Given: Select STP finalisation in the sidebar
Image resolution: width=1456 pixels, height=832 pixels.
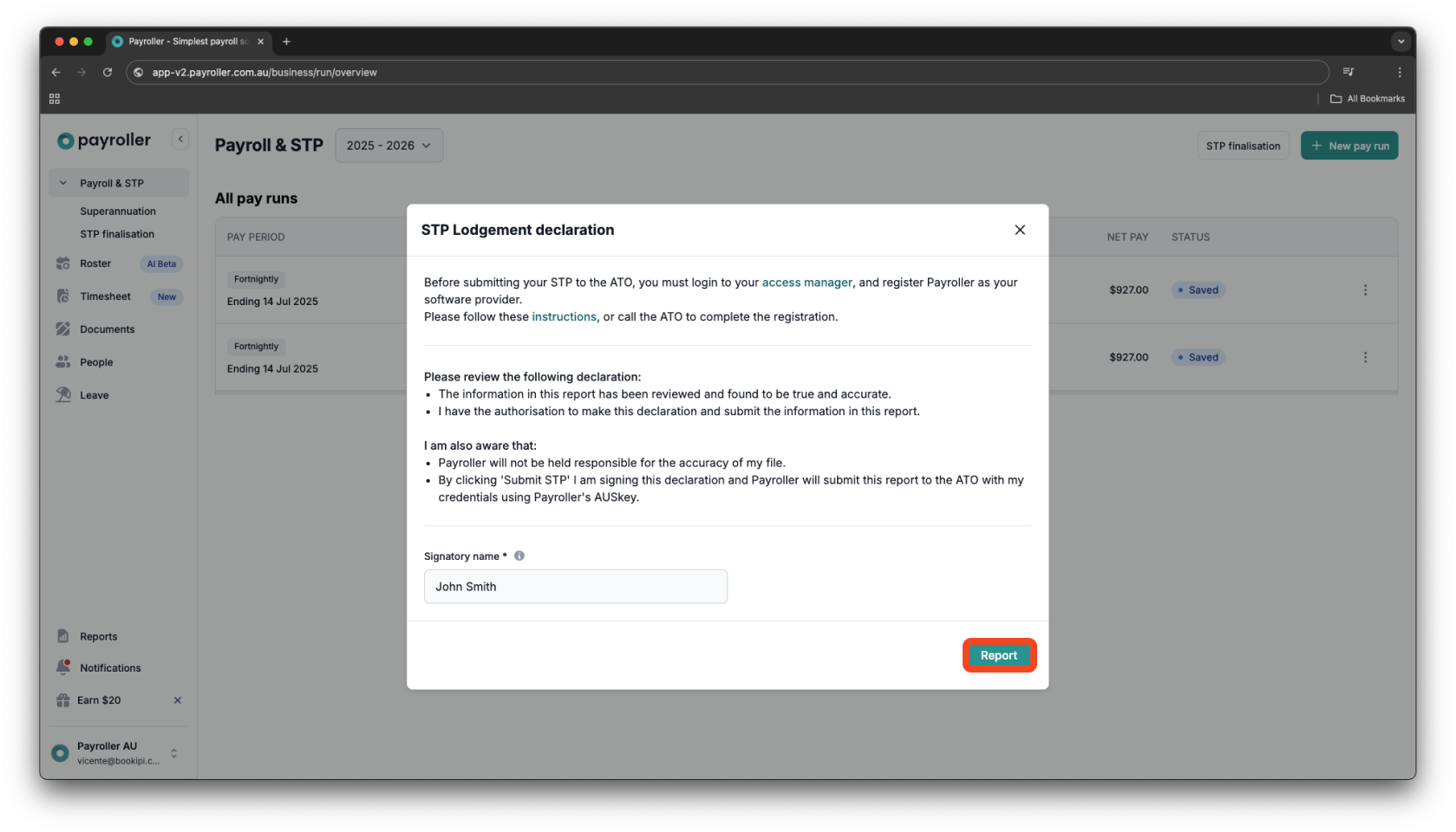Looking at the screenshot, I should (116, 233).
